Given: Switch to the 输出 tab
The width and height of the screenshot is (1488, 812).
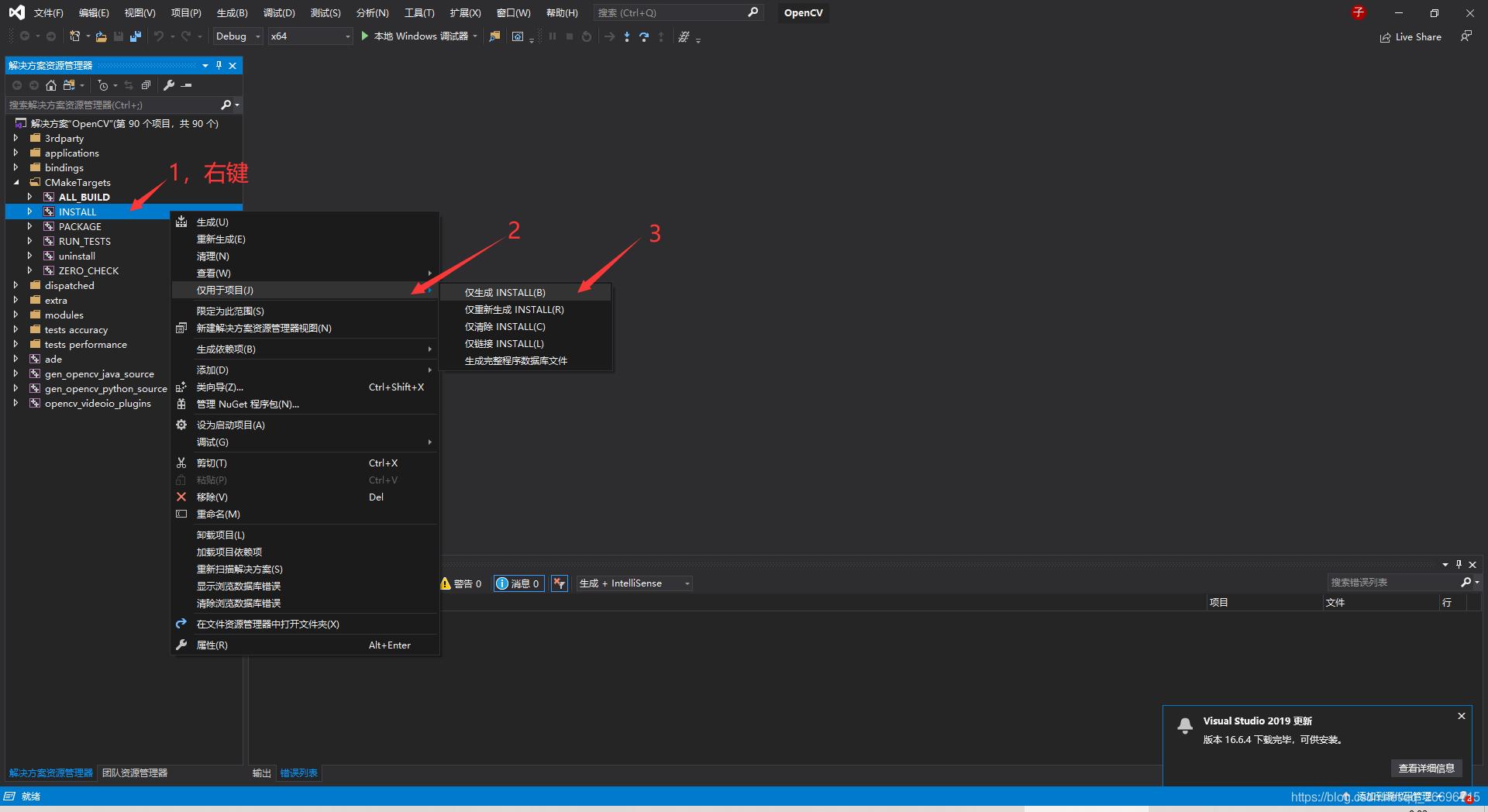Looking at the screenshot, I should [262, 772].
